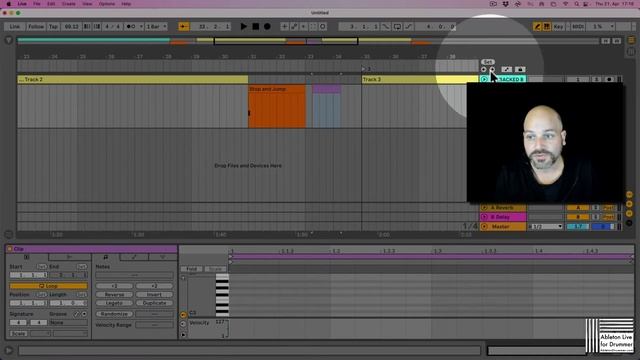640x360 pixels.
Task: Open the 1 Bar quantization dropdown
Action: tap(156, 27)
